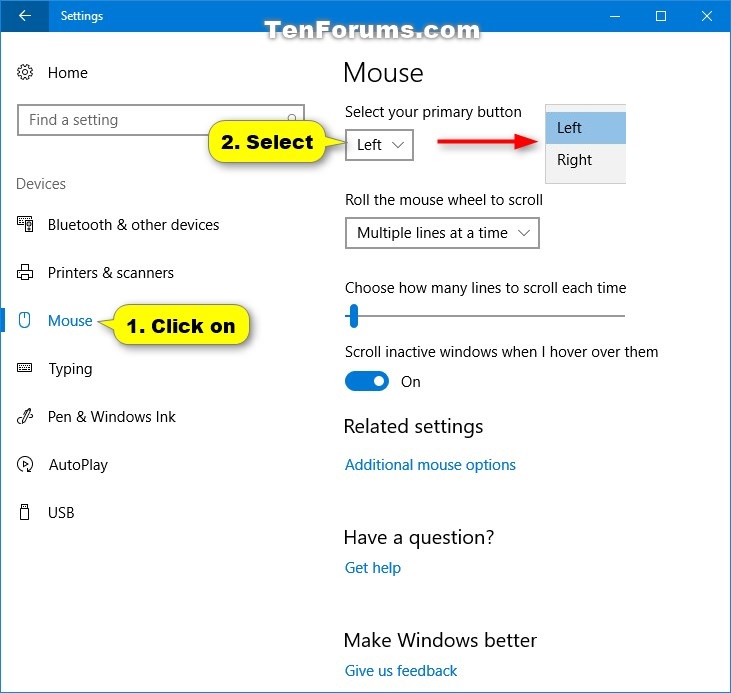Open Multiple lines at a time dropdown
731x693 pixels.
click(x=442, y=233)
